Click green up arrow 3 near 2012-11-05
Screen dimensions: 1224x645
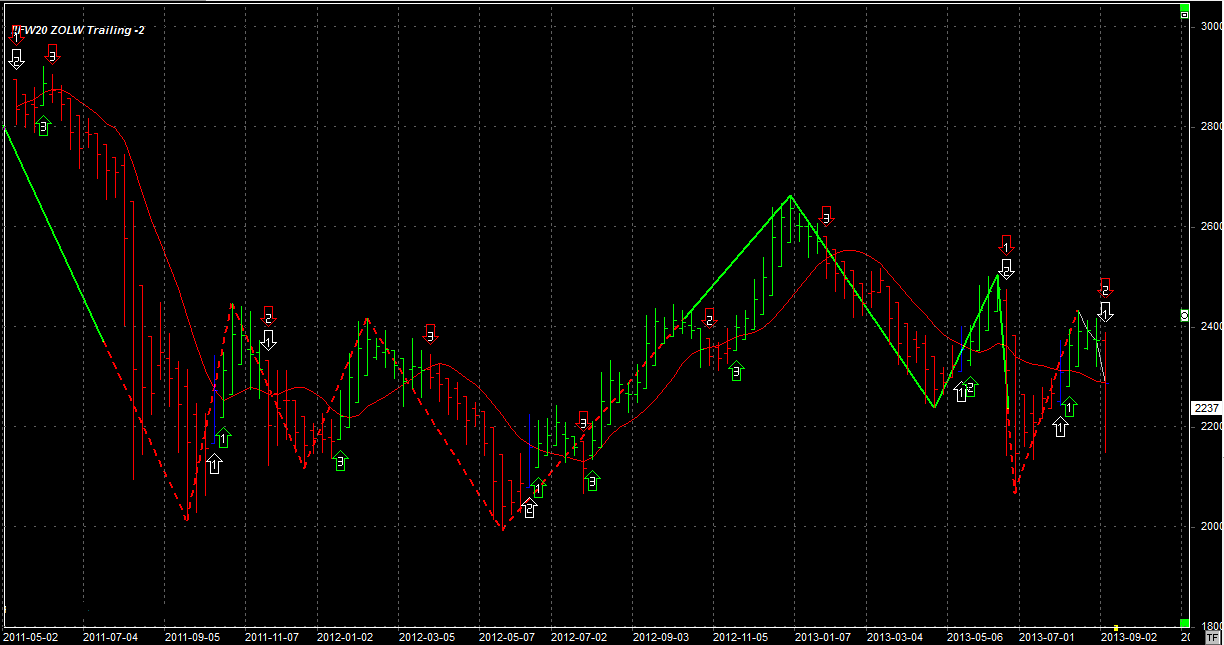(737, 371)
